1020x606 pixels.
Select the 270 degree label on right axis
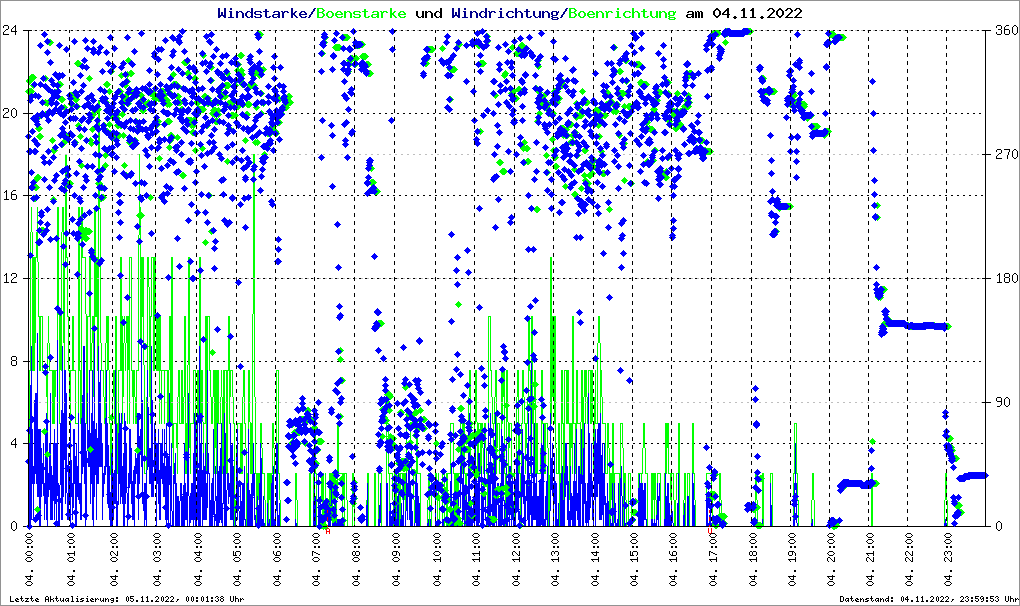1005,154
